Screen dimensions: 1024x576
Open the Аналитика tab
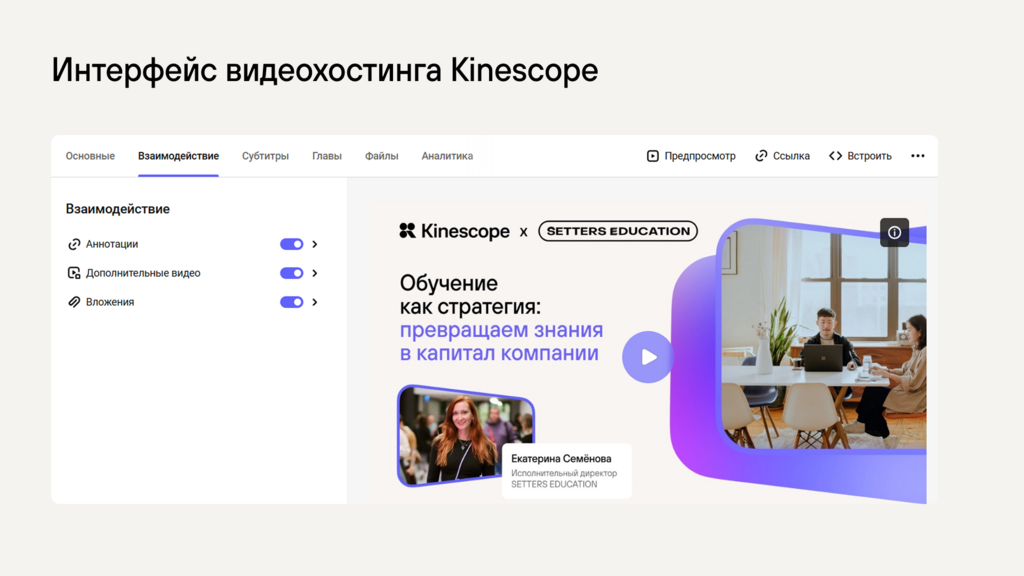[x=447, y=156]
